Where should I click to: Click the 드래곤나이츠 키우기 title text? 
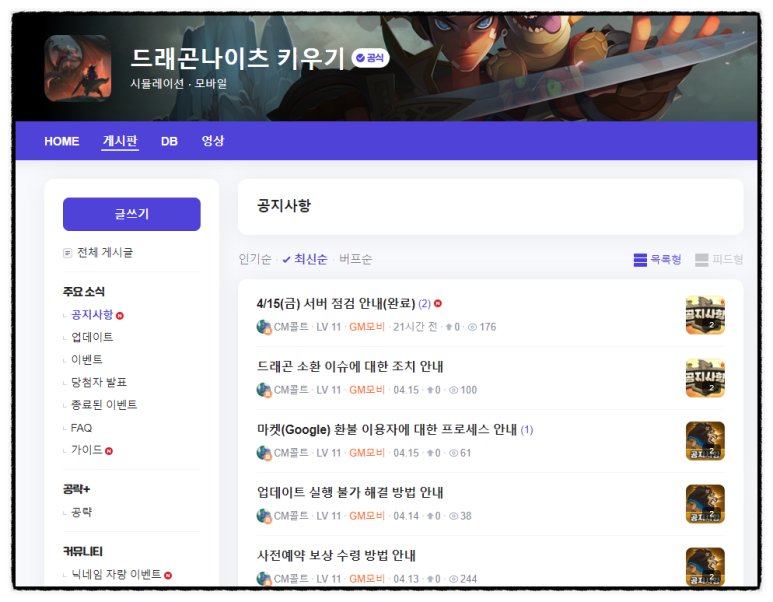[x=238, y=58]
